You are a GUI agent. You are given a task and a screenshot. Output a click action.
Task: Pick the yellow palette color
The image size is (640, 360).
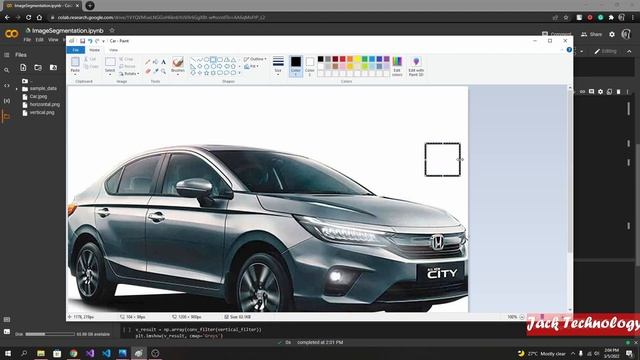pyautogui.click(x=357, y=59)
